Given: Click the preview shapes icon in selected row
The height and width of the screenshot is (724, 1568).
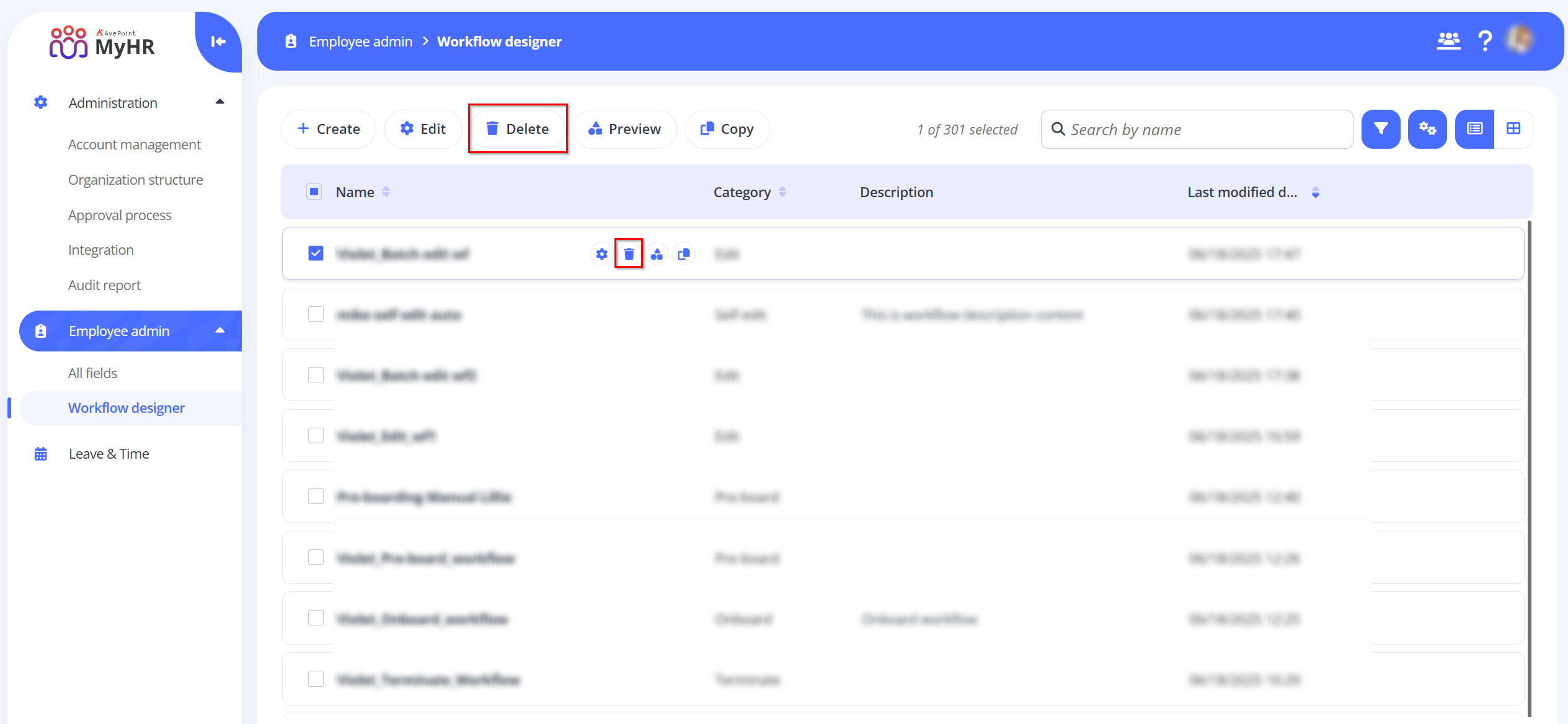Looking at the screenshot, I should tap(657, 254).
